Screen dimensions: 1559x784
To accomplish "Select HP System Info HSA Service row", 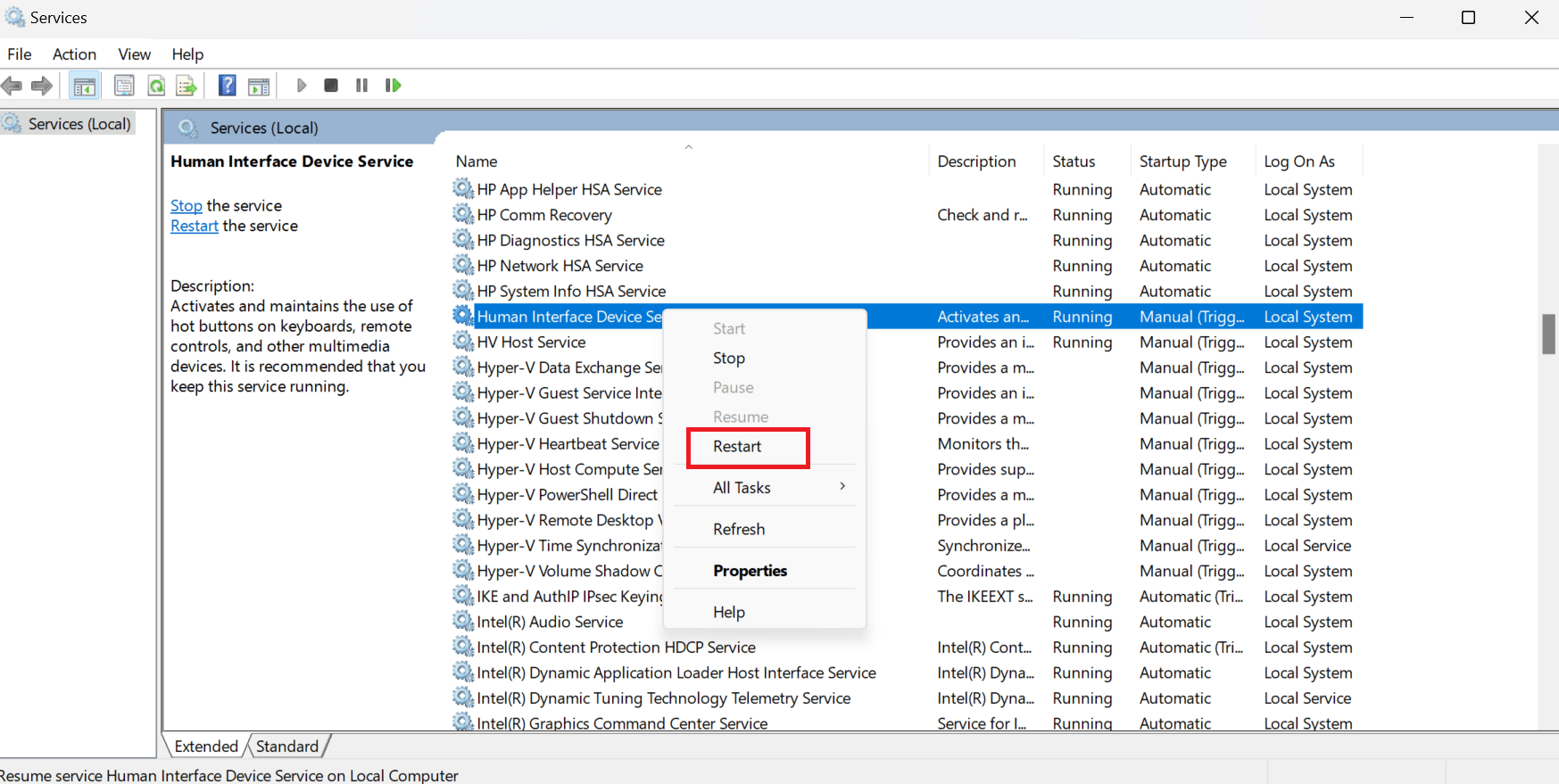I will pyautogui.click(x=907, y=291).
